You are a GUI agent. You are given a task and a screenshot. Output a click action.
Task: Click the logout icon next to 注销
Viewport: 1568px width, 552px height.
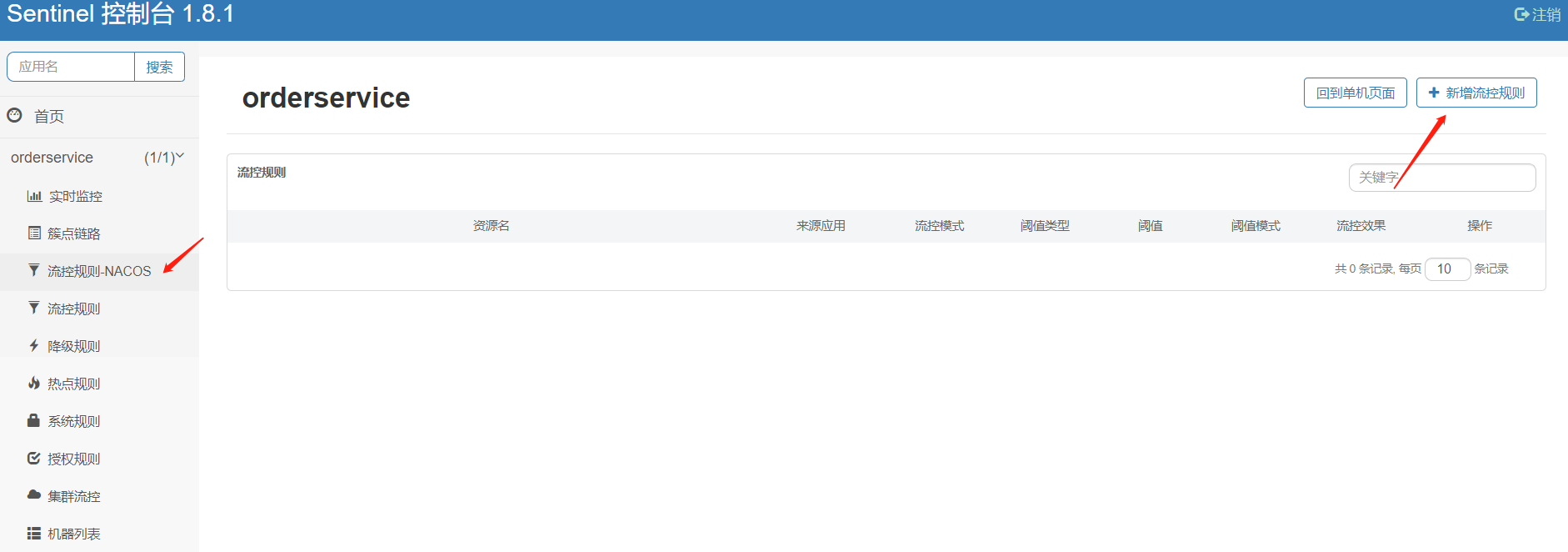[1521, 14]
